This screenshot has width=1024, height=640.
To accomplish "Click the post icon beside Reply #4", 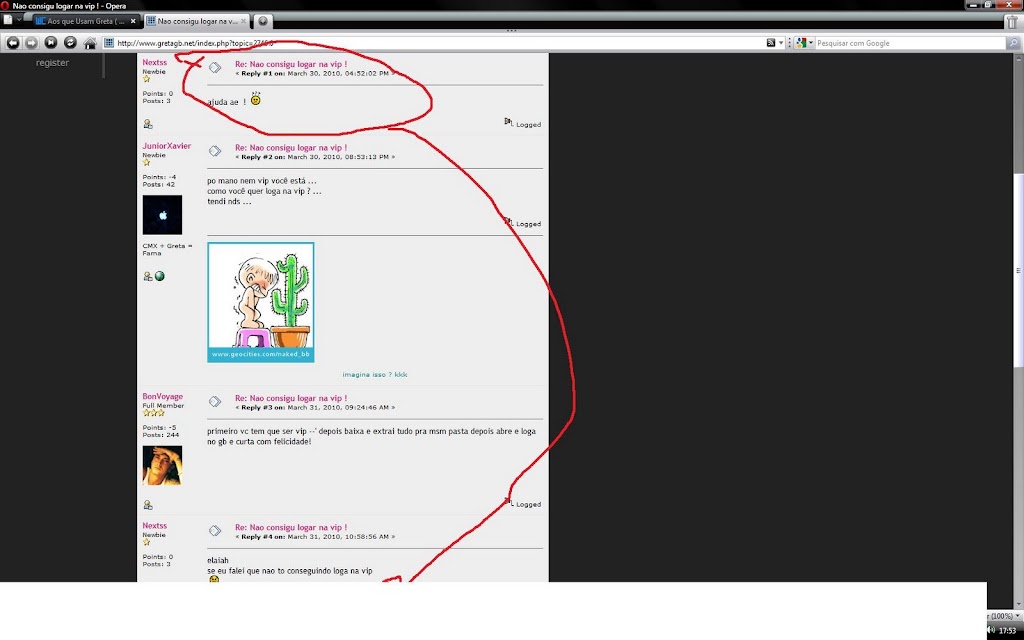I will [215, 530].
